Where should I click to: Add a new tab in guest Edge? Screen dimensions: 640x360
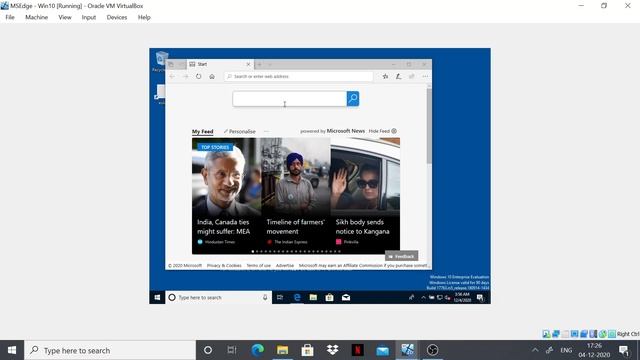tap(260, 64)
